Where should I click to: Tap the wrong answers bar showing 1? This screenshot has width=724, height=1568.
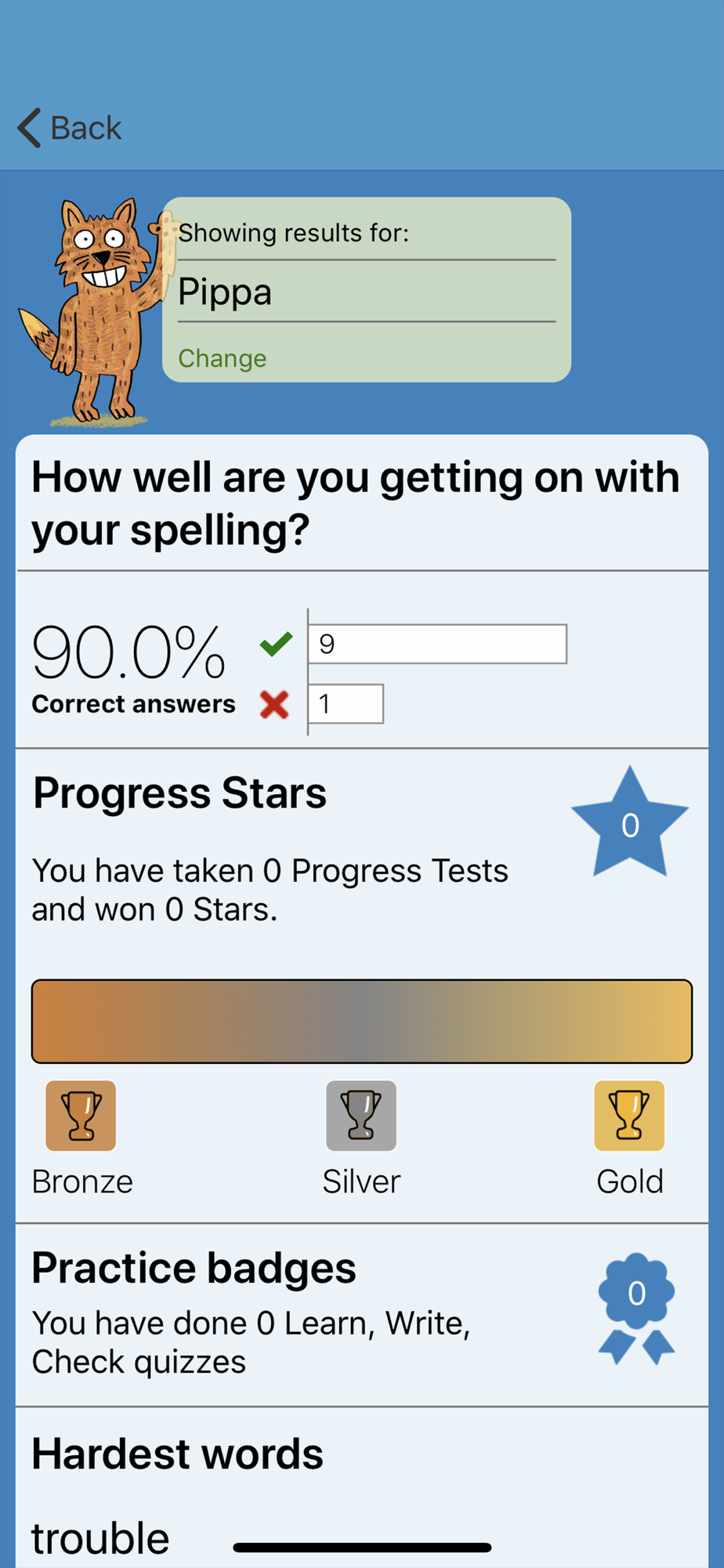(346, 704)
